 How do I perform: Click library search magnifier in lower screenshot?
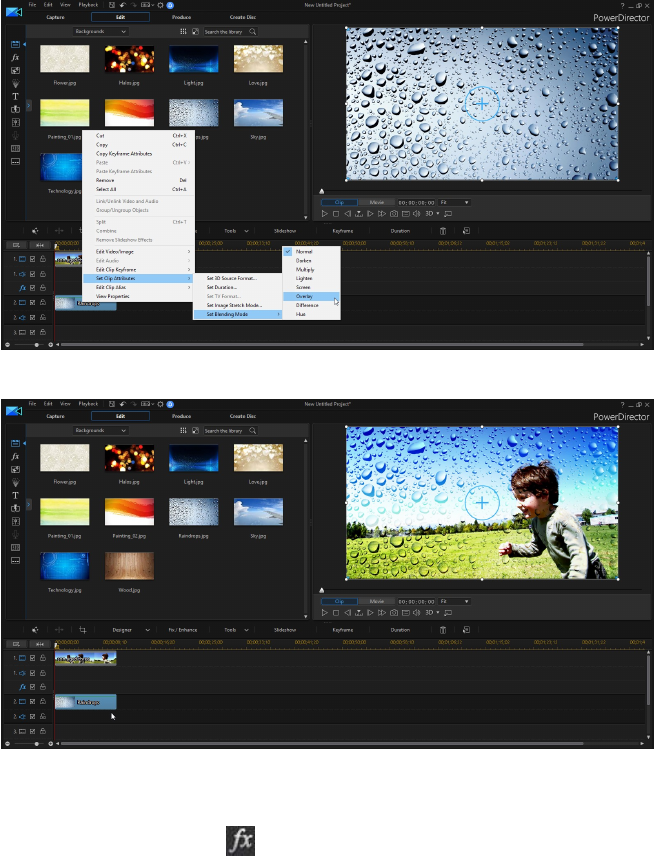tap(252, 430)
